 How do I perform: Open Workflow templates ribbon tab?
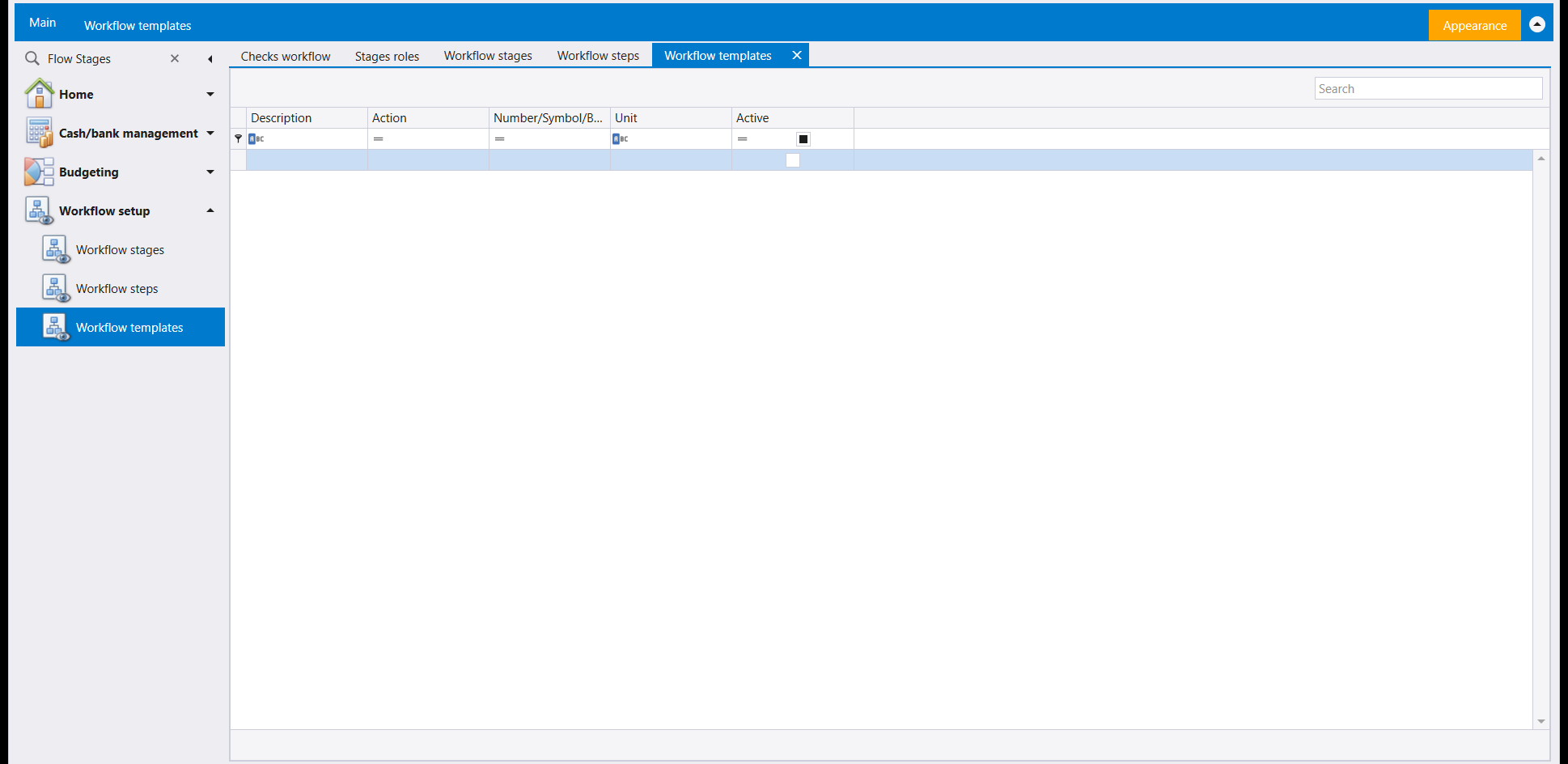pos(138,25)
